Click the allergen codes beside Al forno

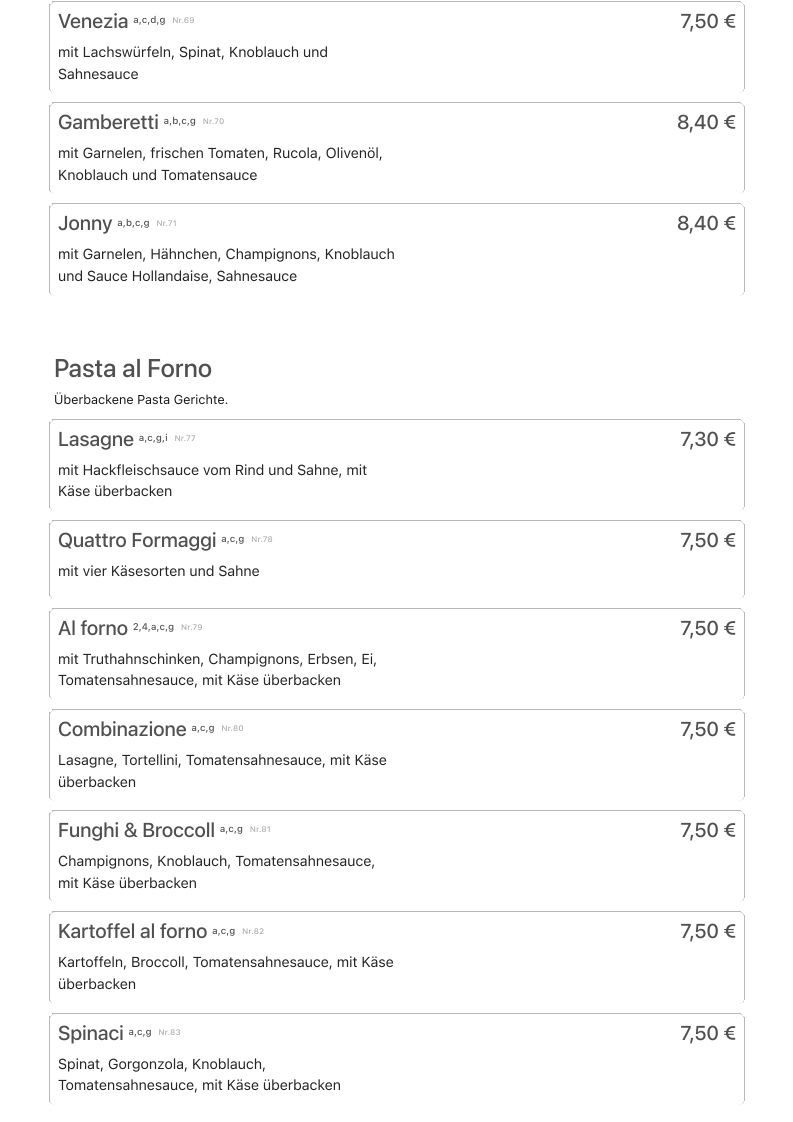(153, 627)
